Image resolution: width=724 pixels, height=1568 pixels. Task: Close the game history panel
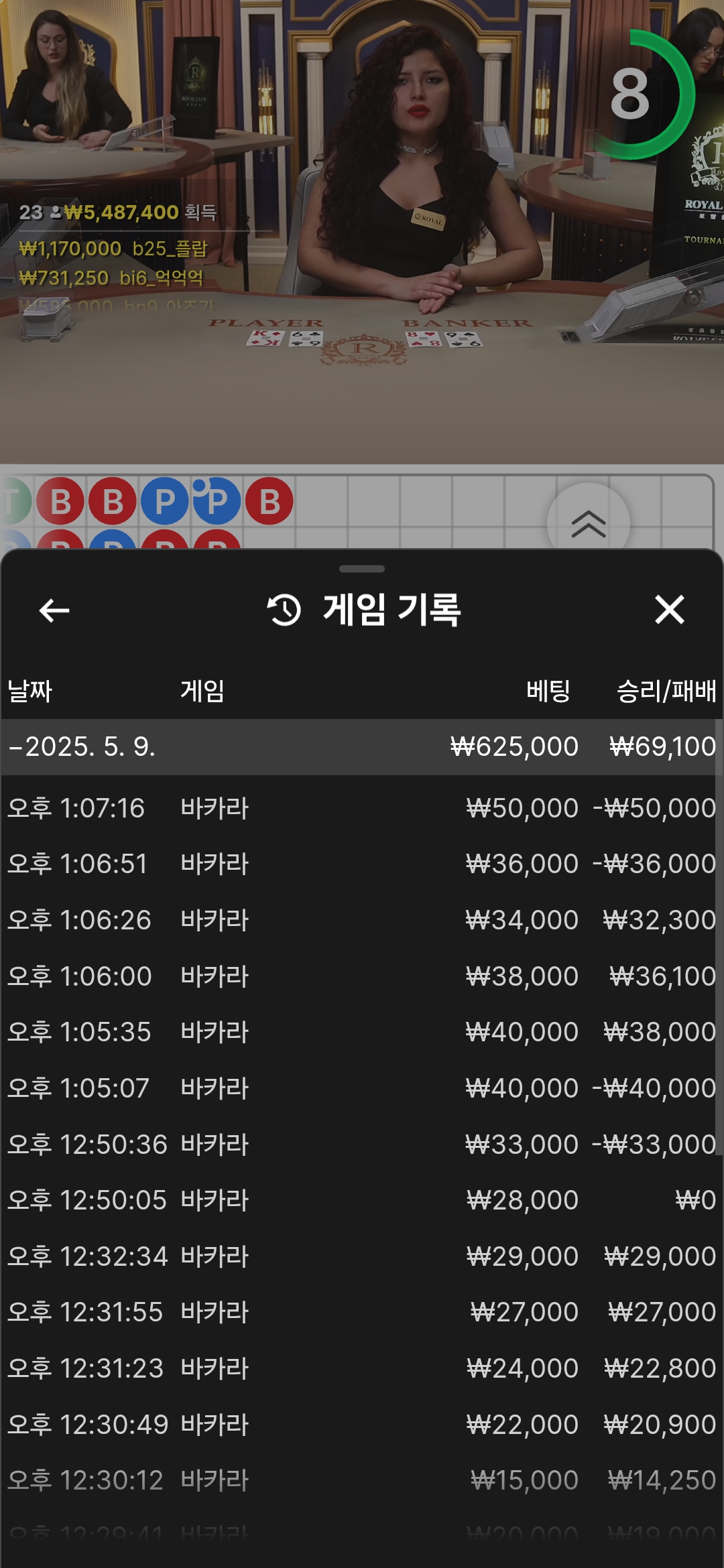670,610
